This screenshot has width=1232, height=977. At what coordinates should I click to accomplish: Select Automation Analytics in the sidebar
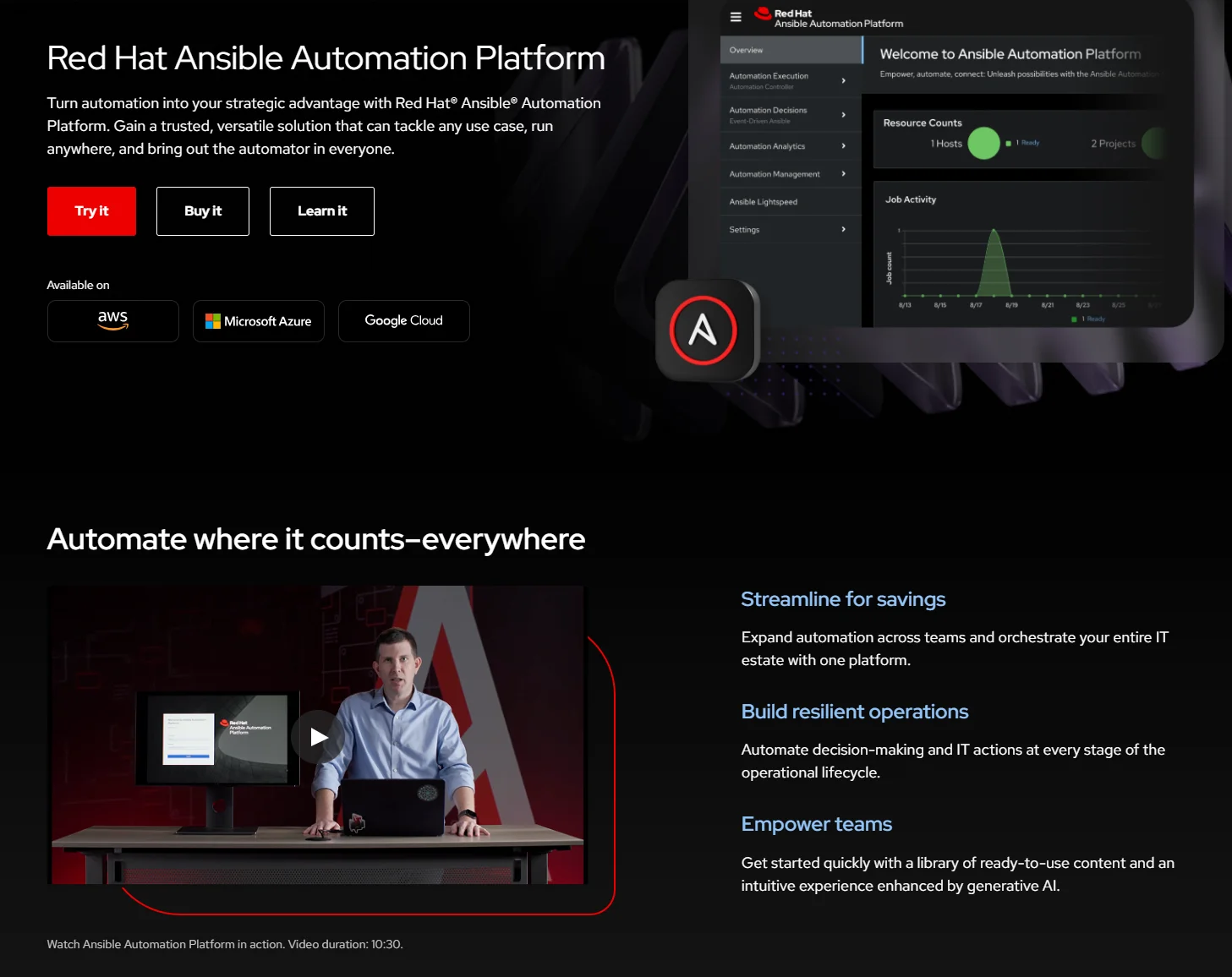pyautogui.click(x=791, y=146)
